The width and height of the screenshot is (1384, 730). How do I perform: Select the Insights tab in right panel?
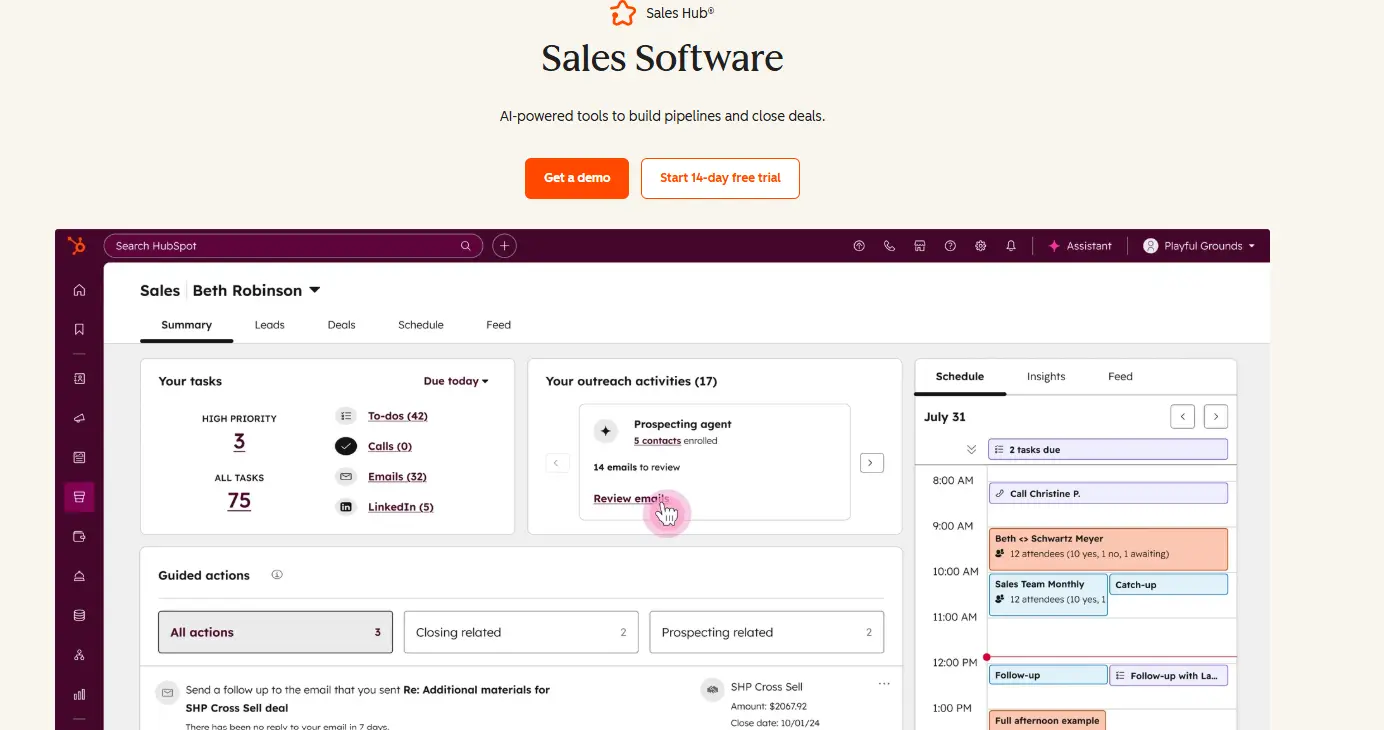coord(1046,377)
